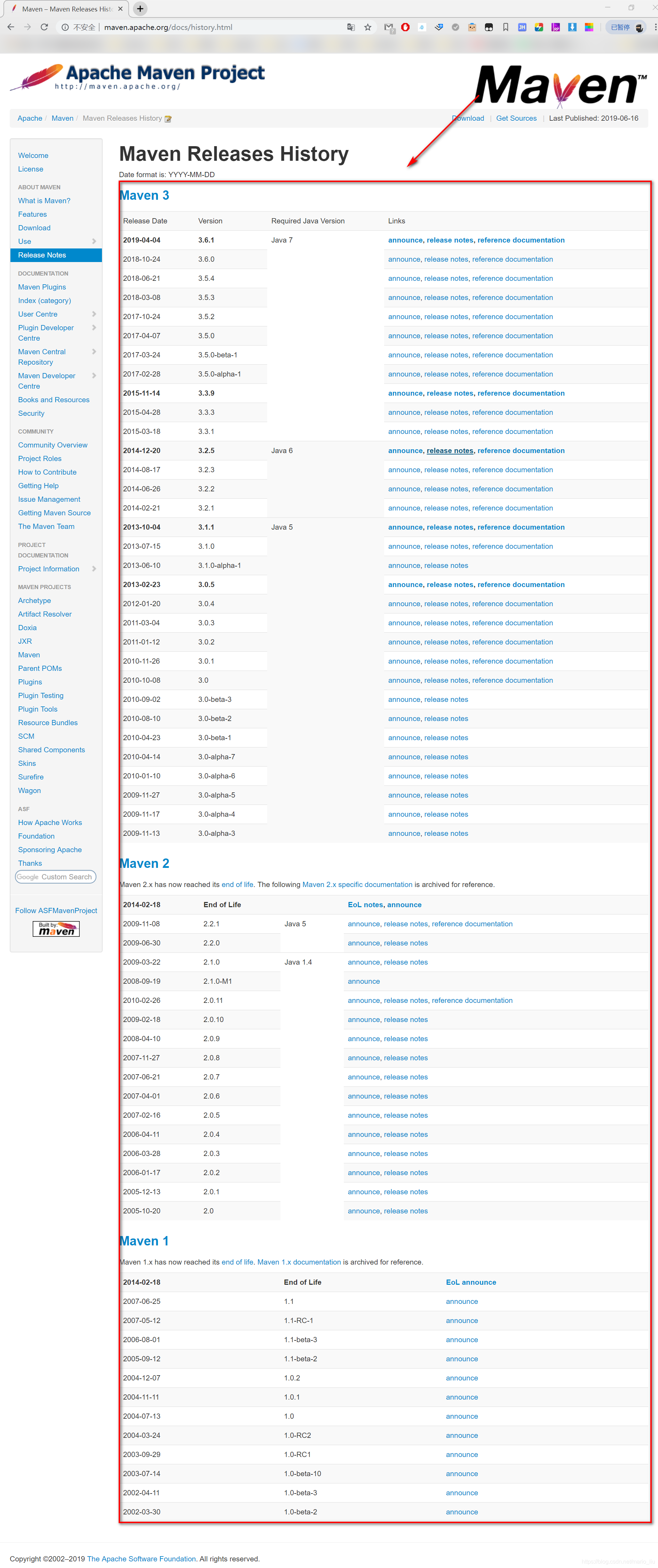Expand the Maven Developer Centre menu

pos(94,375)
